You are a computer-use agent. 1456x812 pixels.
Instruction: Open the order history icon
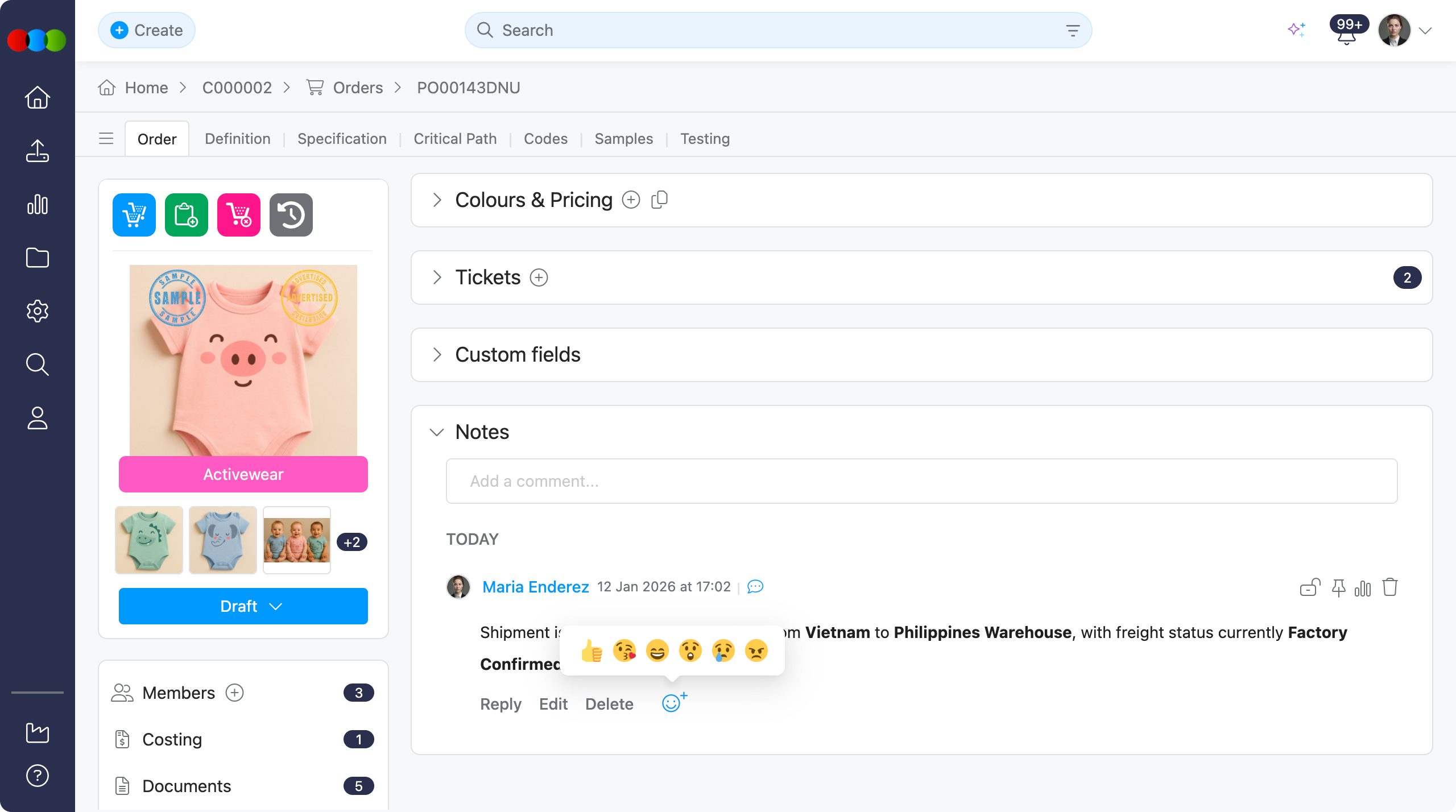point(291,214)
